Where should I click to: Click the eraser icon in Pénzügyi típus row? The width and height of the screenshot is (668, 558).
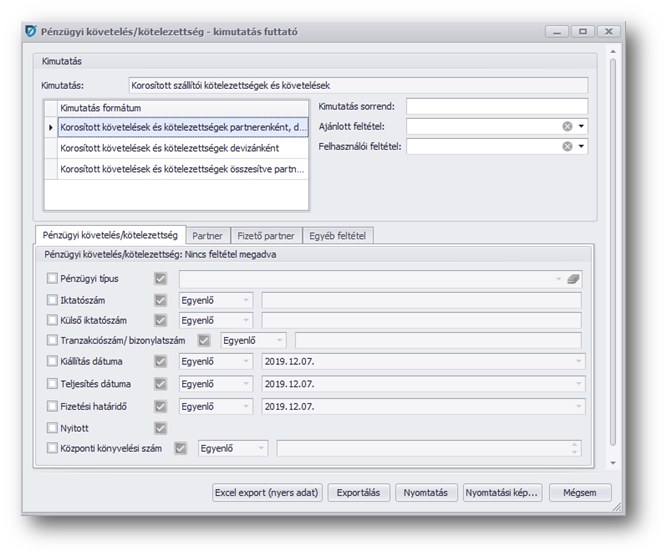click(x=573, y=279)
